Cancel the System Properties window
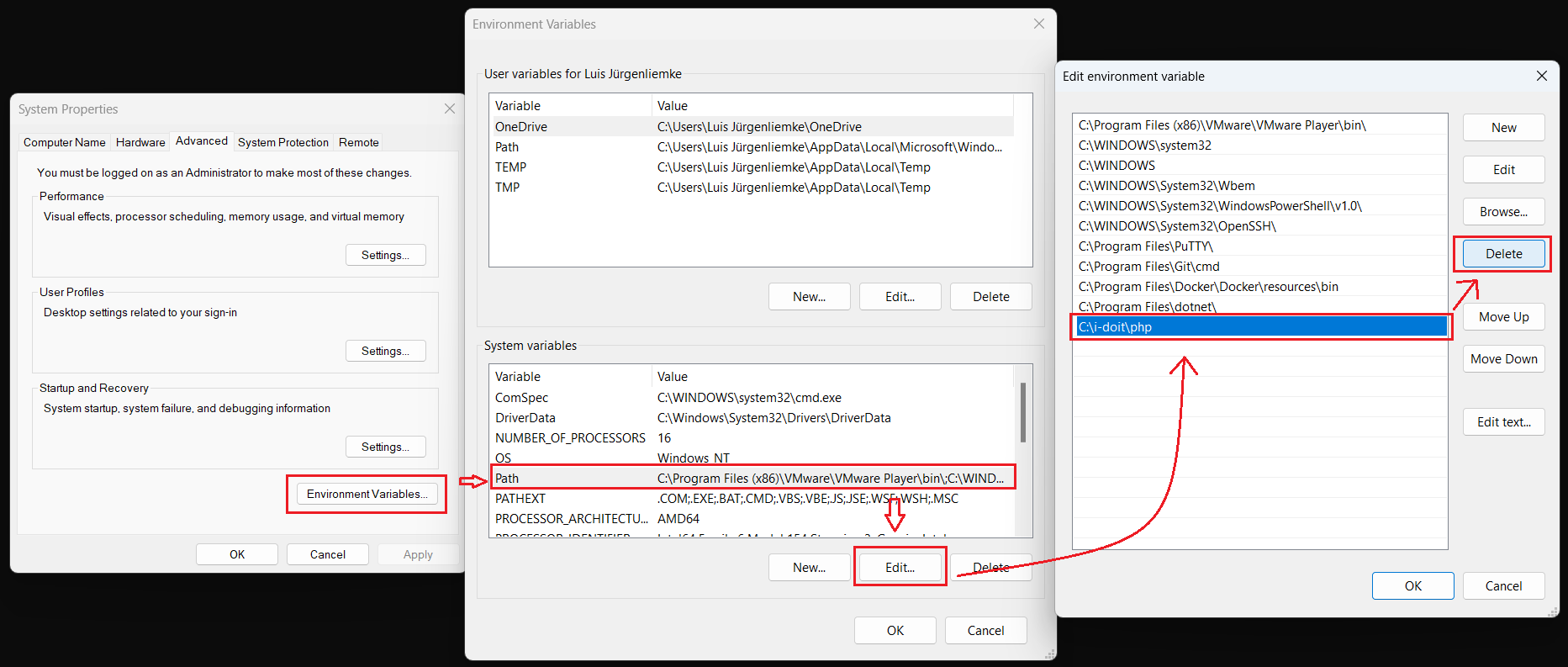This screenshot has width=1568, height=667. (328, 554)
